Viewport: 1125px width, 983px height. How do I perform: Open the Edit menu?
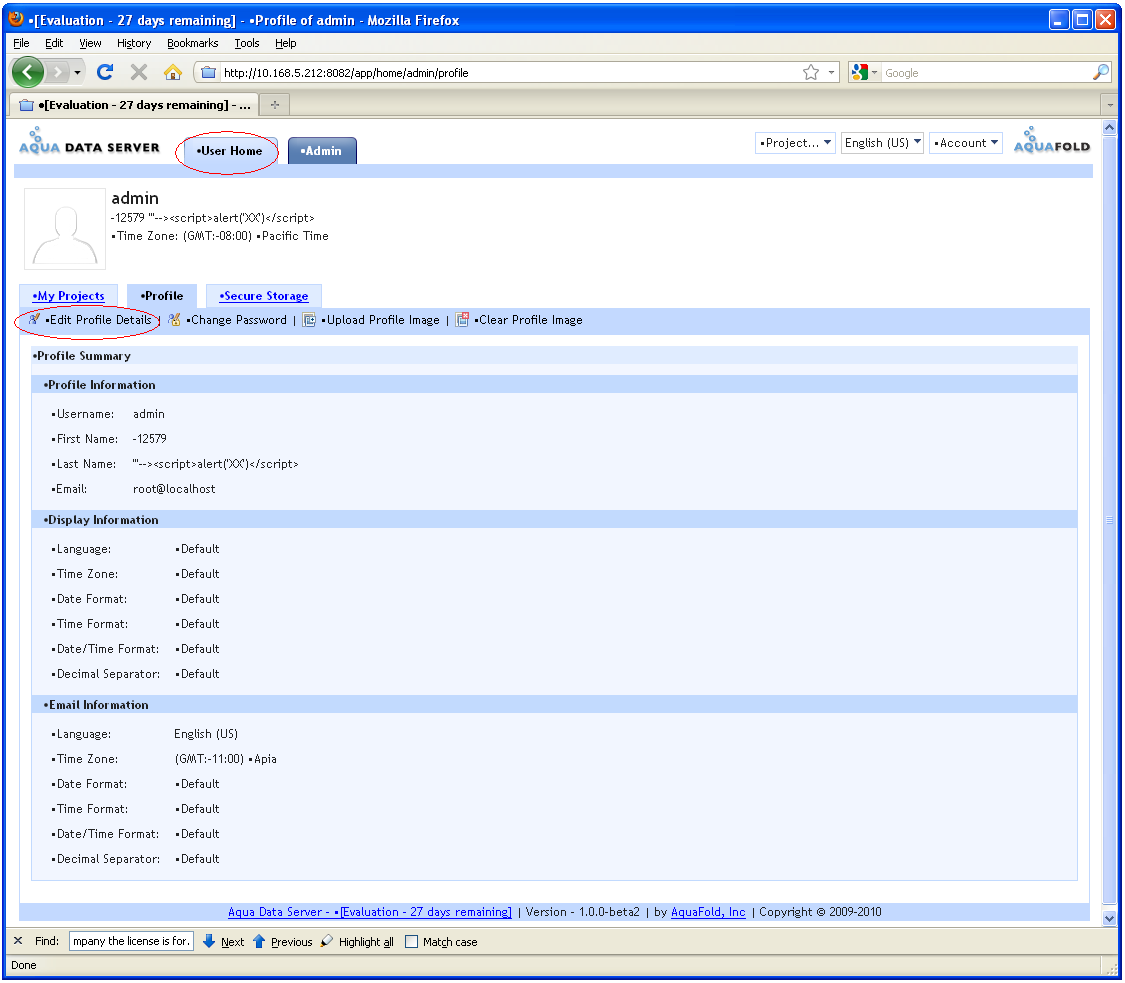[54, 43]
